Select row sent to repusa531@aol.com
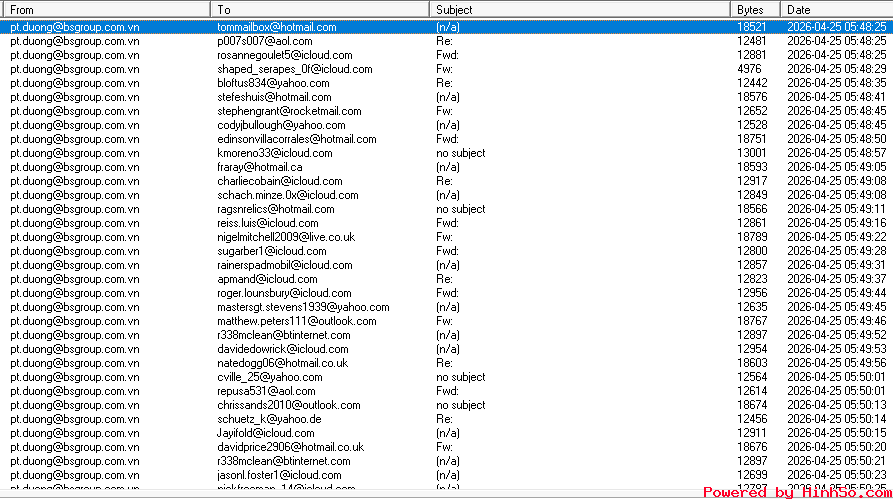 (x=446, y=391)
